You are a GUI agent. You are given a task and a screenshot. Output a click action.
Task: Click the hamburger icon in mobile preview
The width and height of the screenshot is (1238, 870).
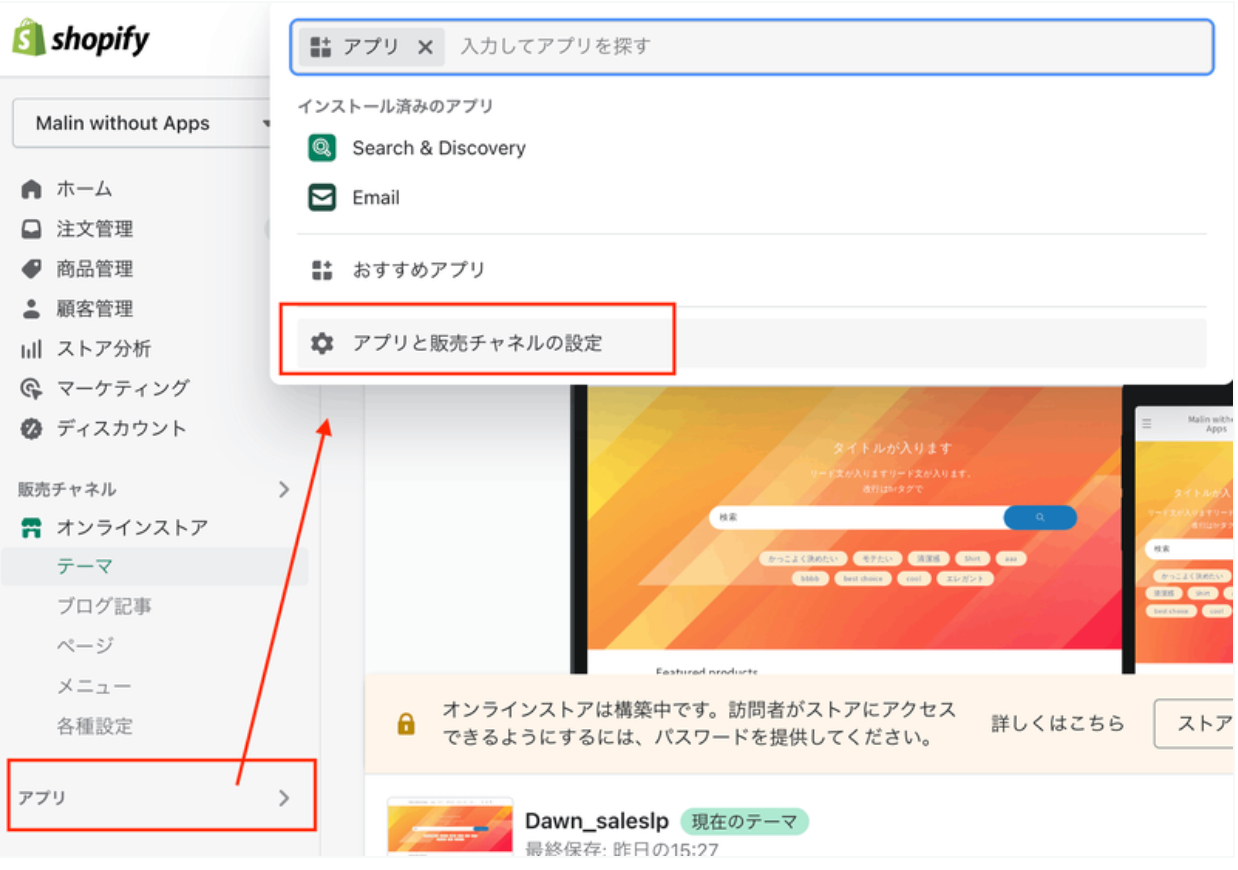[1147, 423]
